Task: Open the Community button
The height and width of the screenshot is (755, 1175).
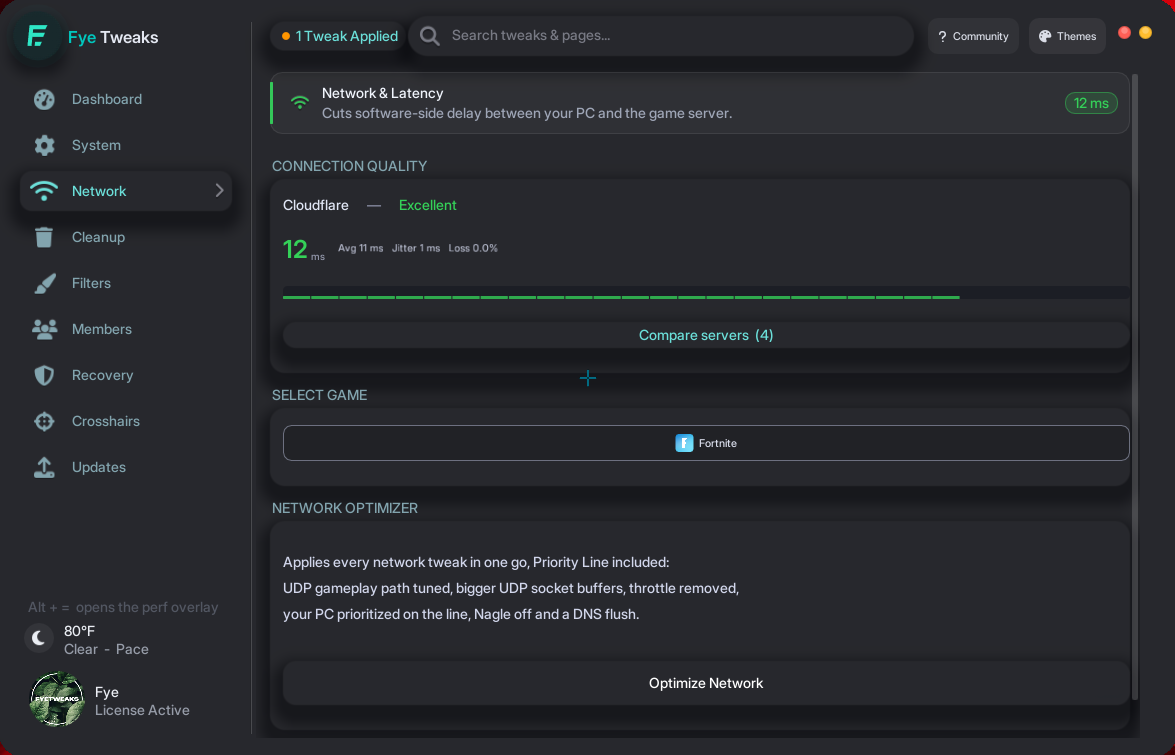Action: 973,36
